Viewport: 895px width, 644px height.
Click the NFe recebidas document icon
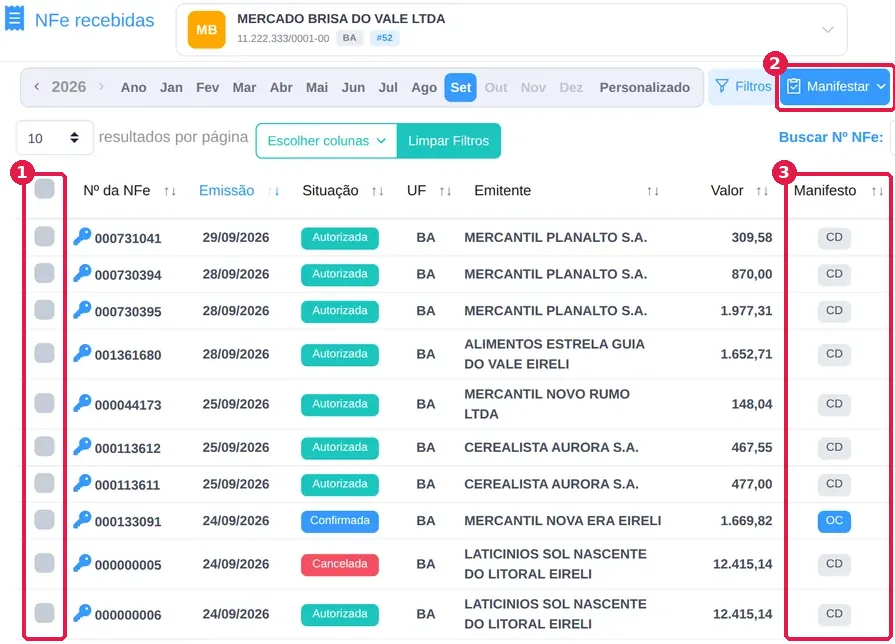point(14,18)
